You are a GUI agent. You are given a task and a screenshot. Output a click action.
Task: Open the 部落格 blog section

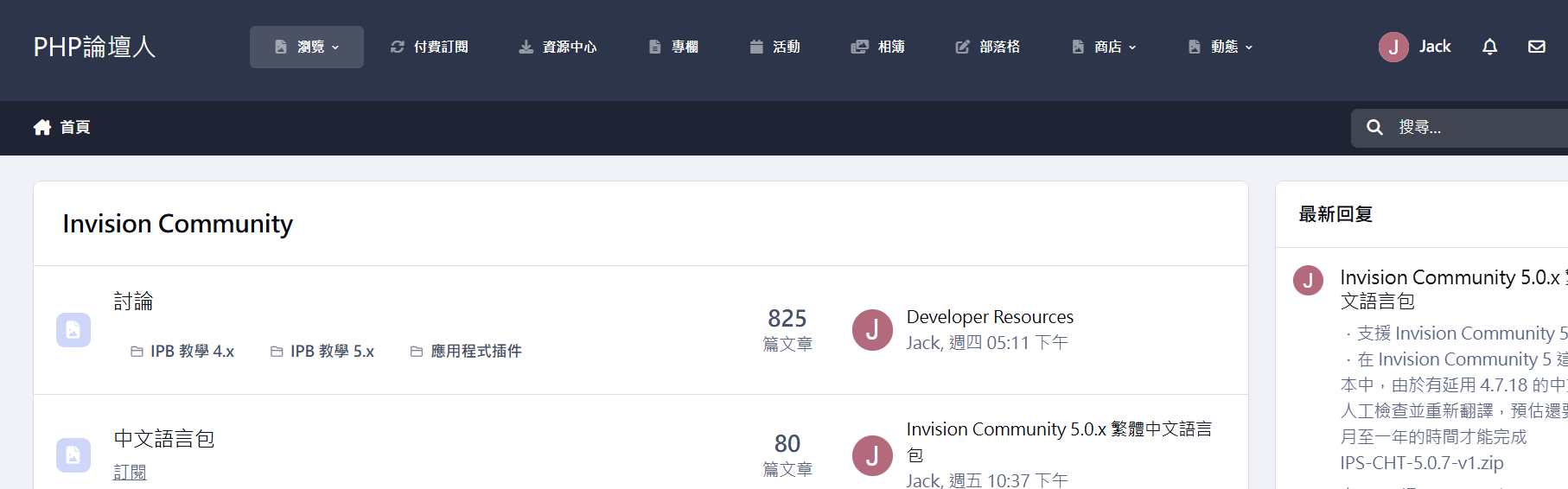[x=988, y=47]
